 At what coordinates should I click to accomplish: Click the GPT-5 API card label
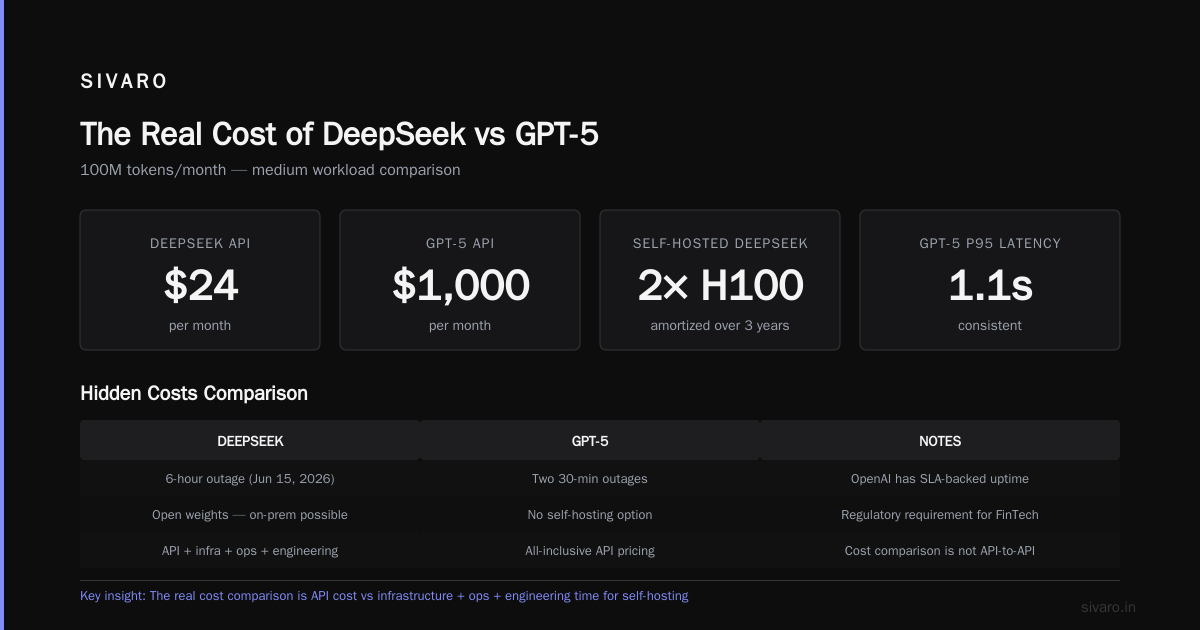click(460, 243)
